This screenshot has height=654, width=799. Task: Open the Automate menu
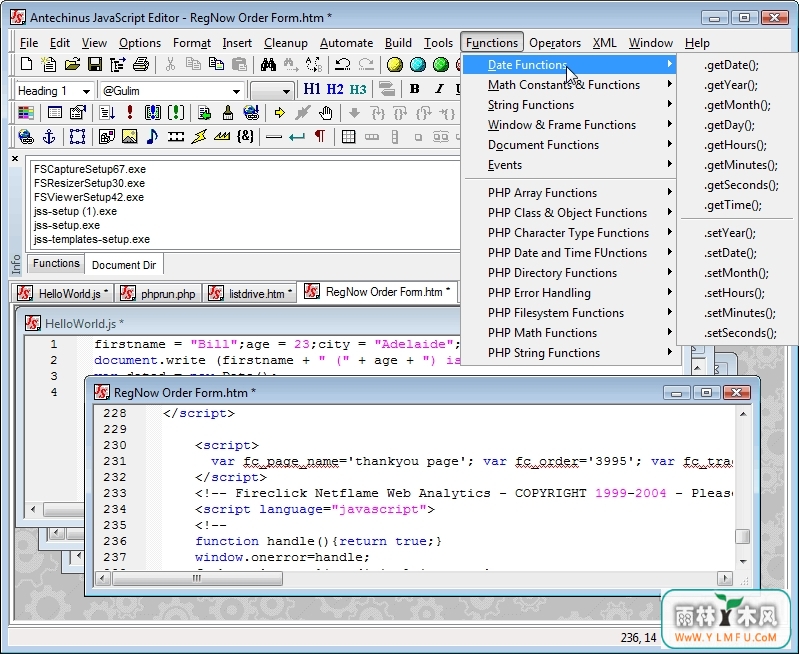[x=347, y=43]
